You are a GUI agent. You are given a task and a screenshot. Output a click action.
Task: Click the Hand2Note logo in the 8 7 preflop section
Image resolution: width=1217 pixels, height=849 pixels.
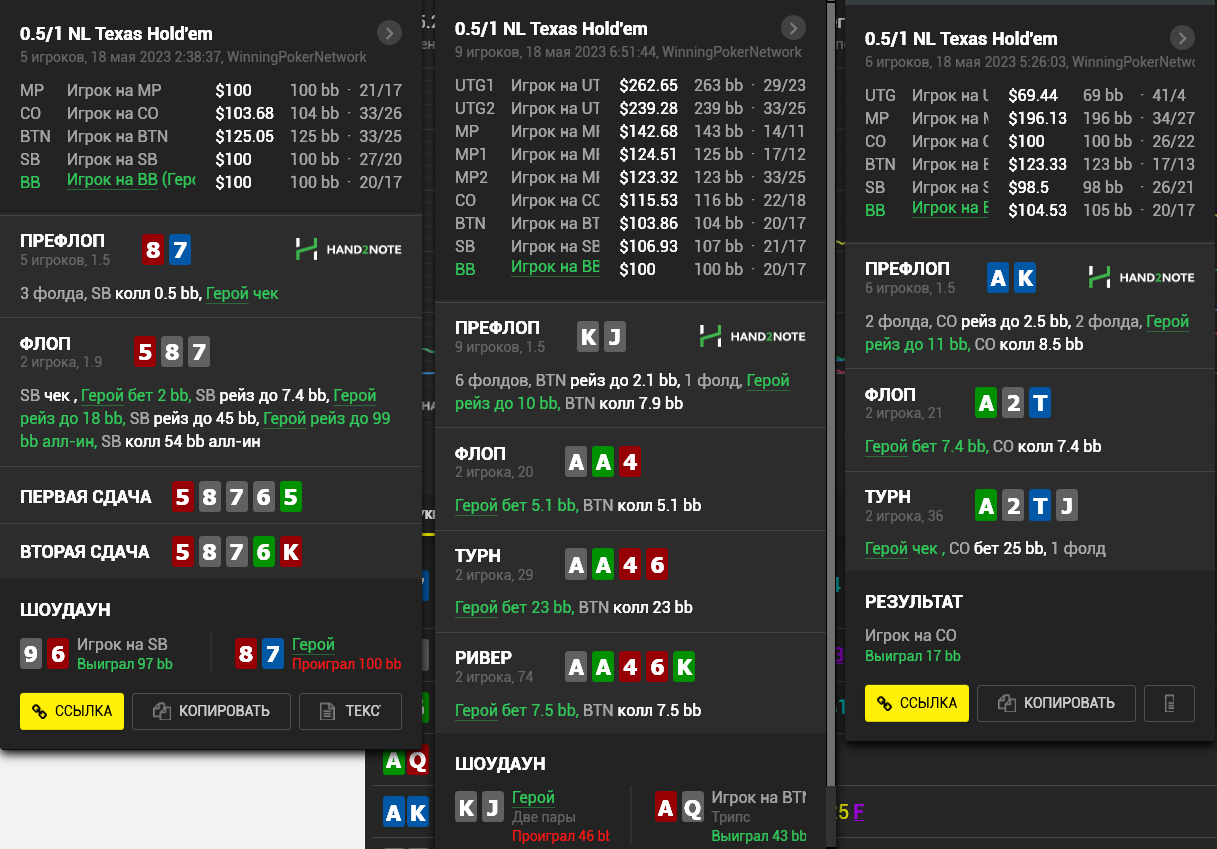pos(348,249)
